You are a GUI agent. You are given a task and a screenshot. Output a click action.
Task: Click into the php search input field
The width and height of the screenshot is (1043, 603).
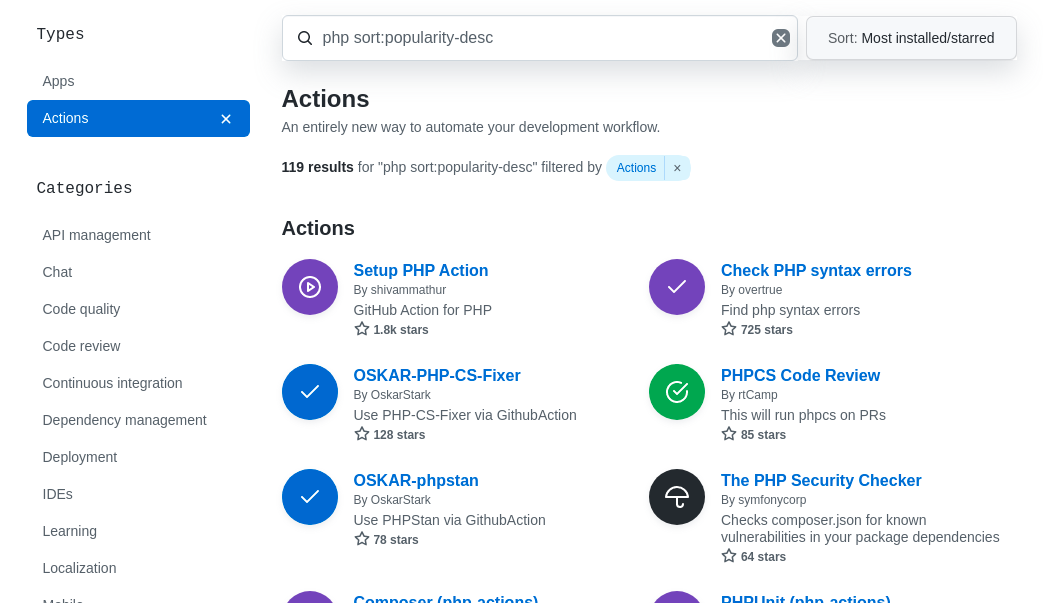click(540, 38)
